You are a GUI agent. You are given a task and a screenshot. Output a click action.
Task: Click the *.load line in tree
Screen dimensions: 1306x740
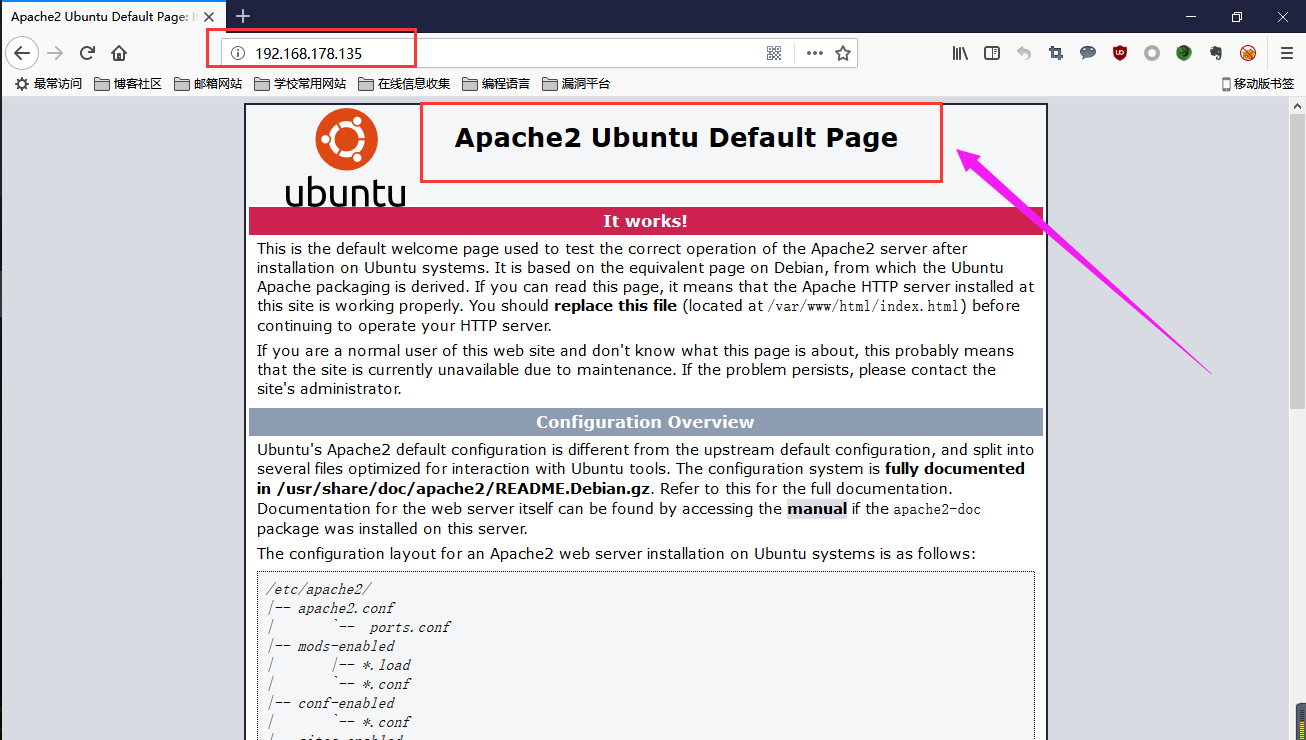click(x=385, y=665)
